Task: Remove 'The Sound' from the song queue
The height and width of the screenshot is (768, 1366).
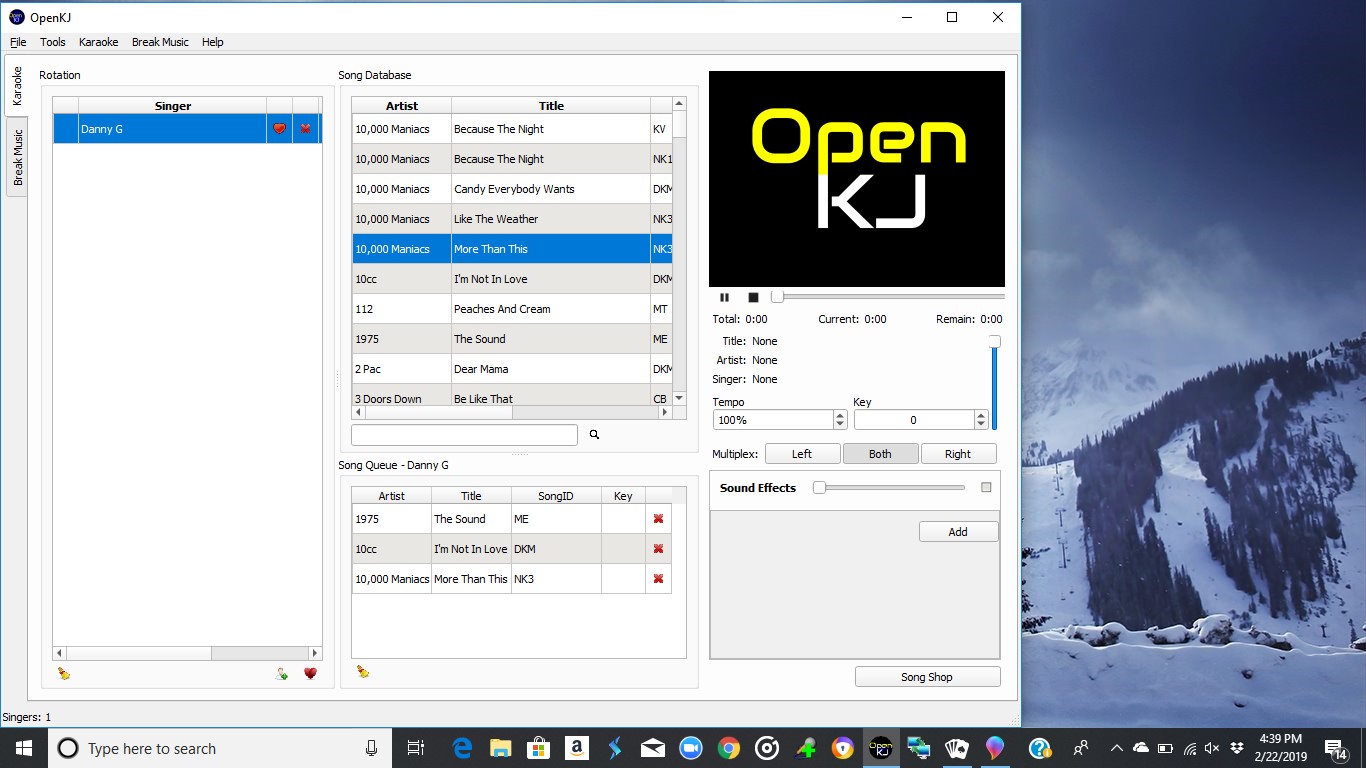Action: (658, 519)
